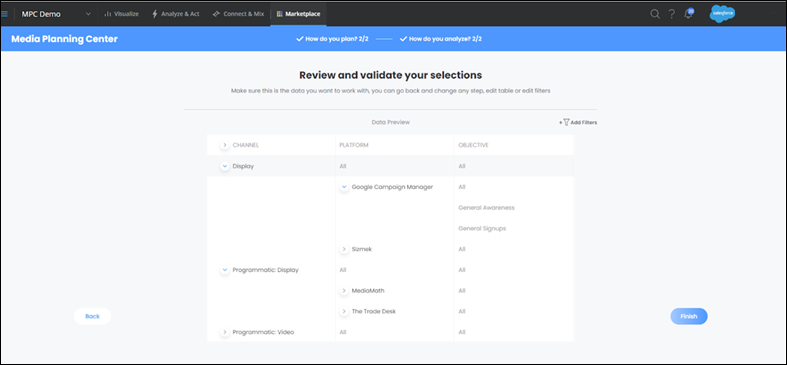Expand The Trade Desk platform row
Image resolution: width=787 pixels, height=365 pixels.
tap(344, 311)
